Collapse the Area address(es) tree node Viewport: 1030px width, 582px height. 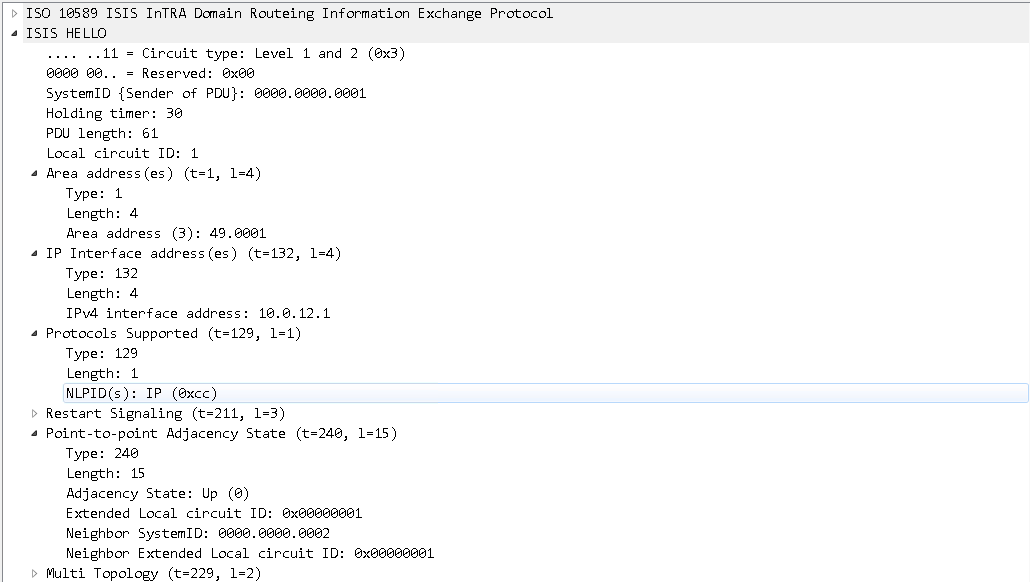point(34,173)
